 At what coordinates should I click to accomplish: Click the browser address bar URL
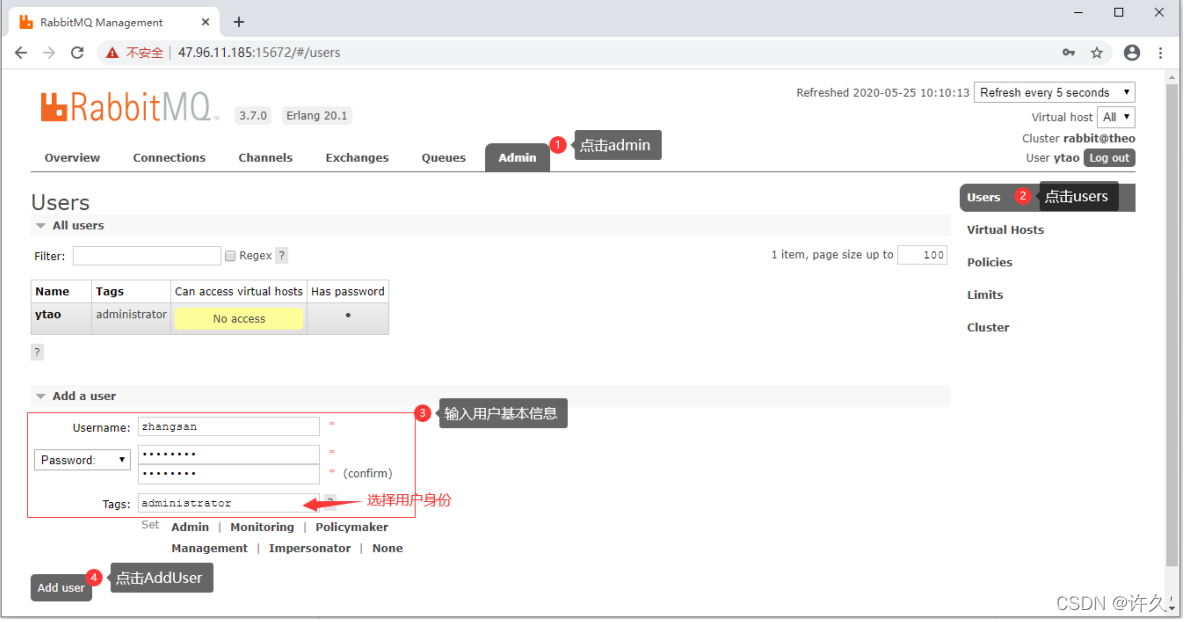click(260, 53)
